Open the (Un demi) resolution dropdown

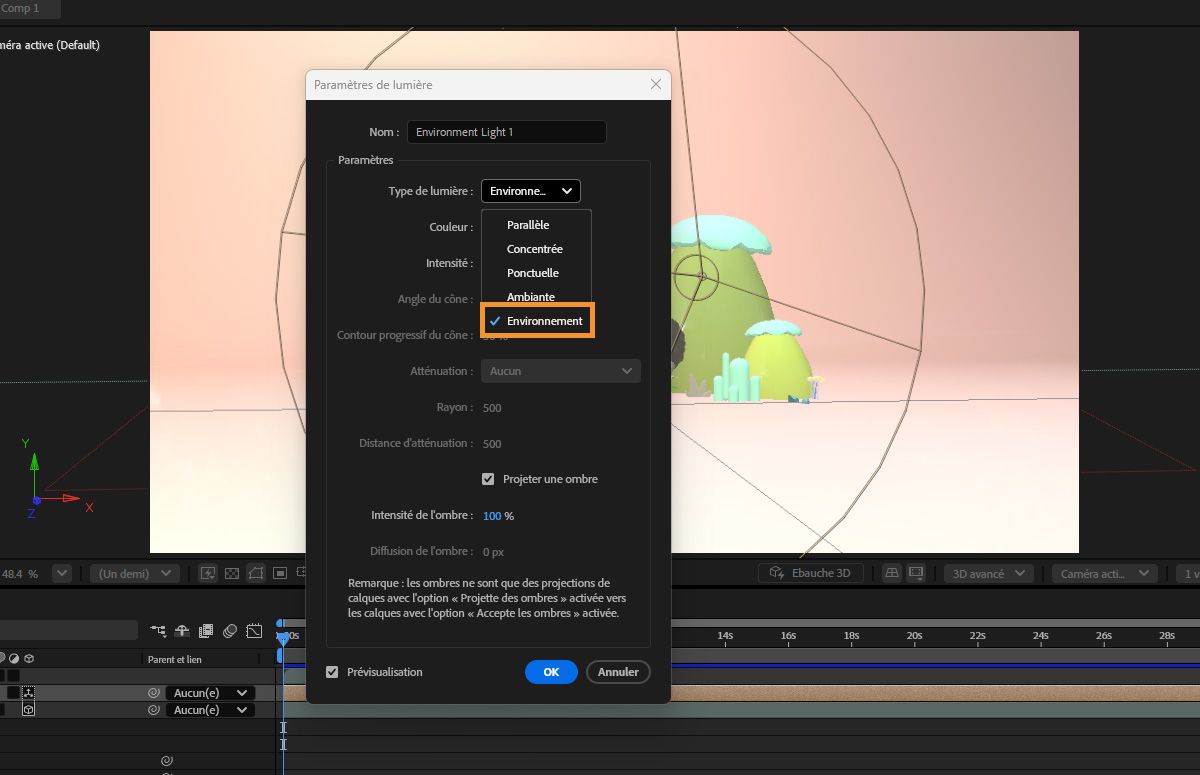(x=134, y=573)
